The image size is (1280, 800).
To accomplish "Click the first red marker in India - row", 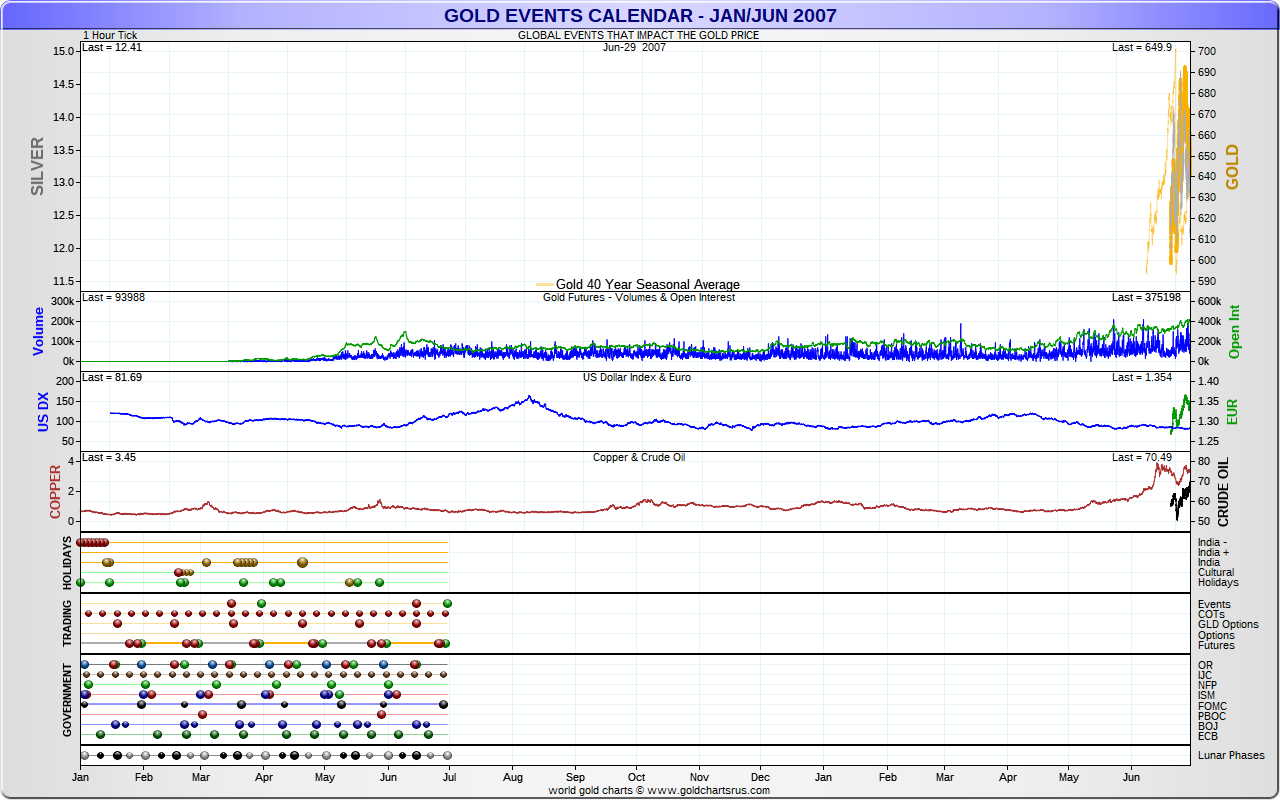I will click(82, 542).
